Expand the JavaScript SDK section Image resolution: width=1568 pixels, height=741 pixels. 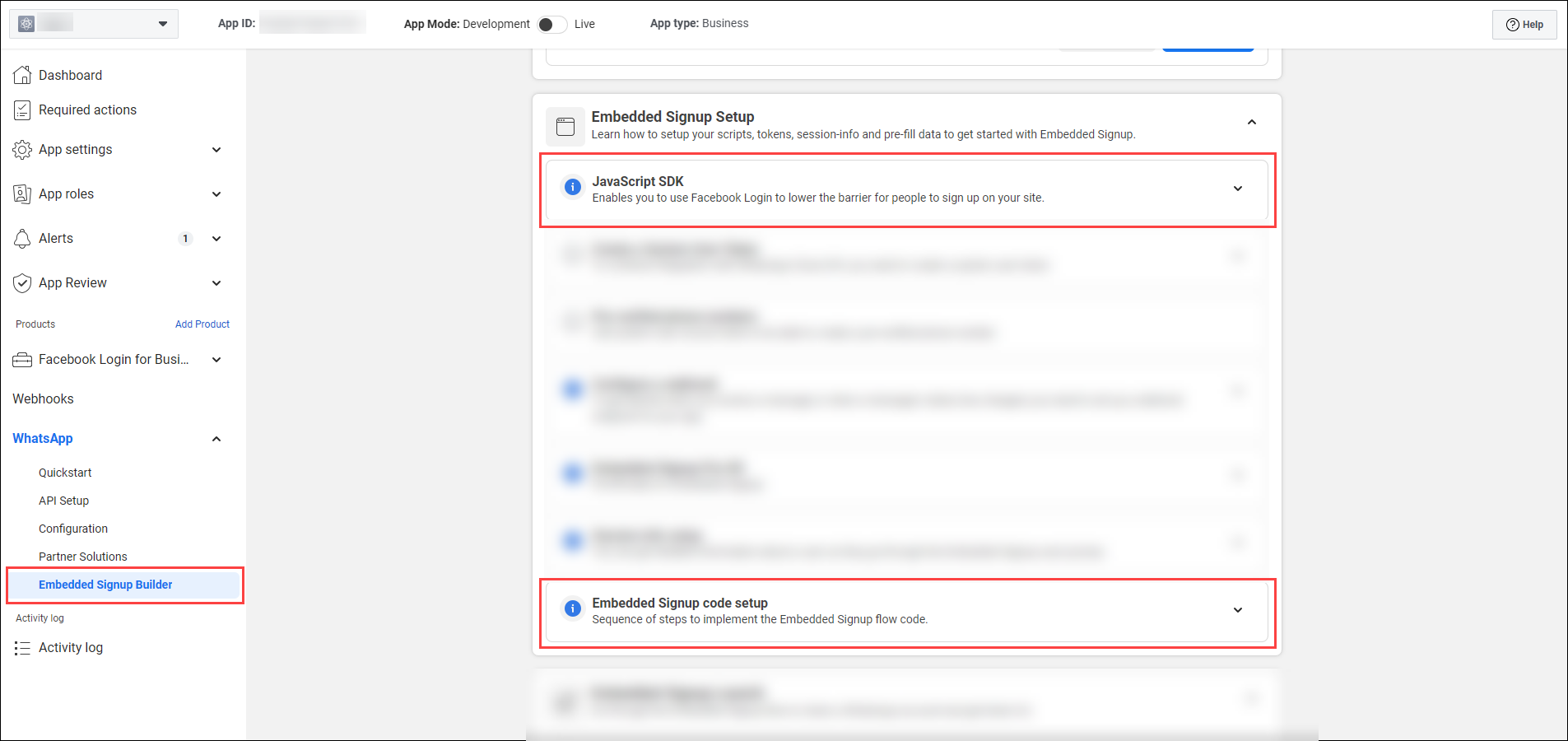1237,189
